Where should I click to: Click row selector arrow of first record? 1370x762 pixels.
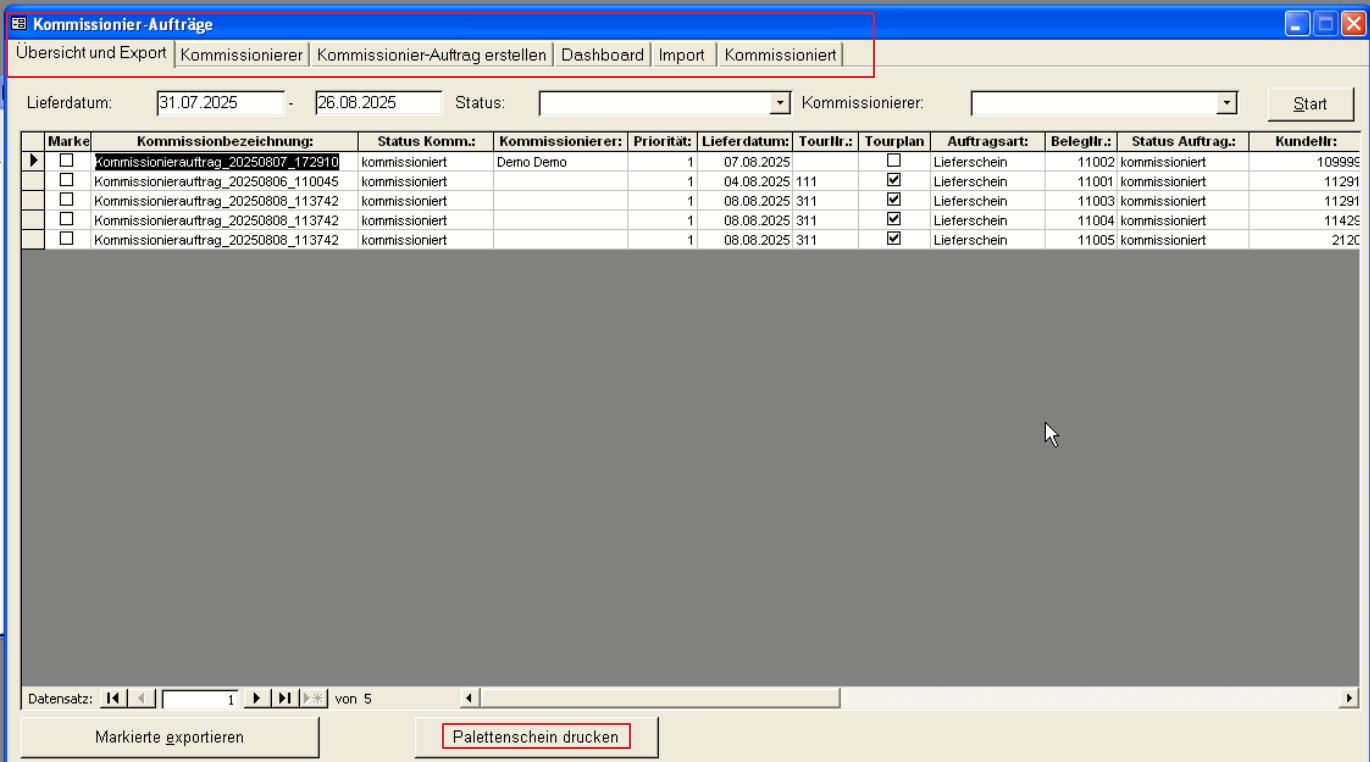point(33,161)
